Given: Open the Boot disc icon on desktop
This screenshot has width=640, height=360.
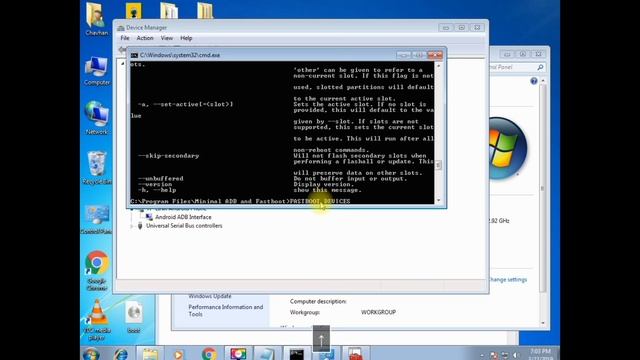Looking at the screenshot, I should (134, 318).
